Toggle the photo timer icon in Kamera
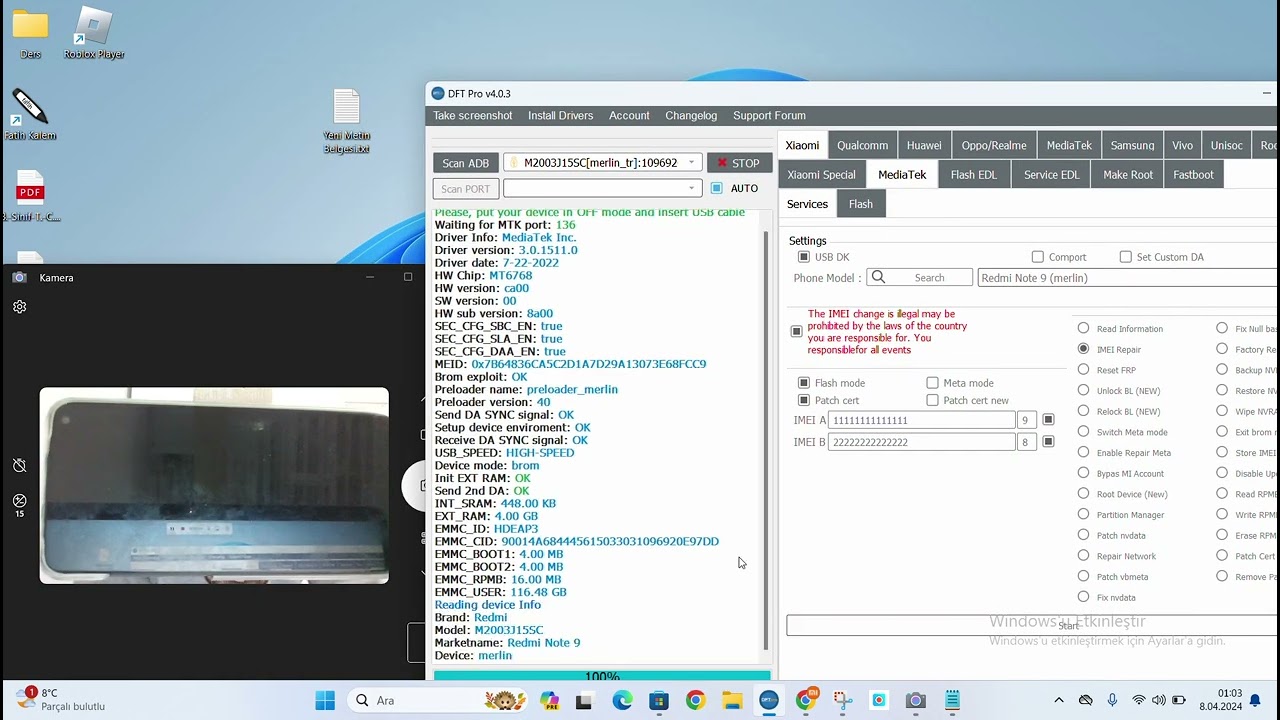This screenshot has height=720, width=1280. click(19, 466)
